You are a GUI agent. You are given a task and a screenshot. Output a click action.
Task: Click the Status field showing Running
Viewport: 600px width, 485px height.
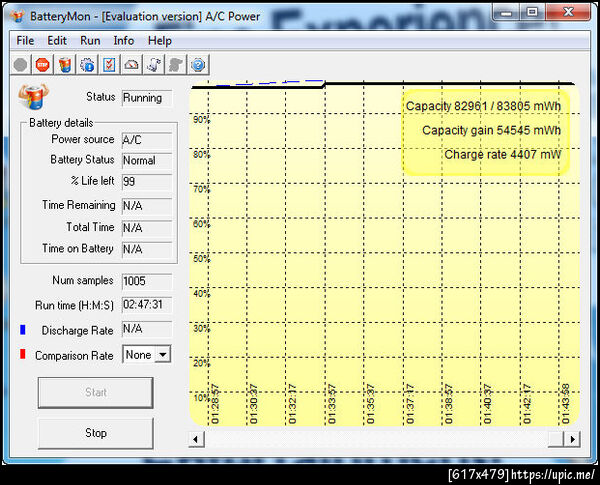tap(147, 98)
